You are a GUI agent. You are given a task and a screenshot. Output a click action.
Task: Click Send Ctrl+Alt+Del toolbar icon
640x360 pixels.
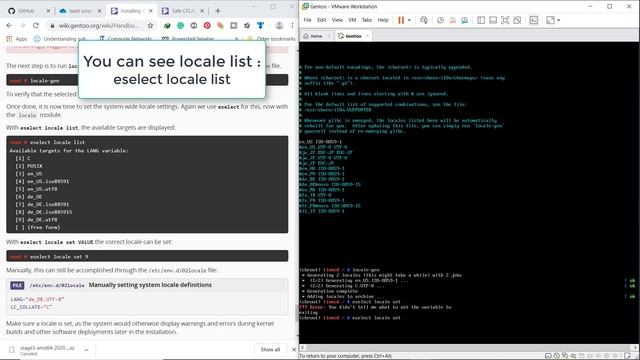tap(424, 20)
